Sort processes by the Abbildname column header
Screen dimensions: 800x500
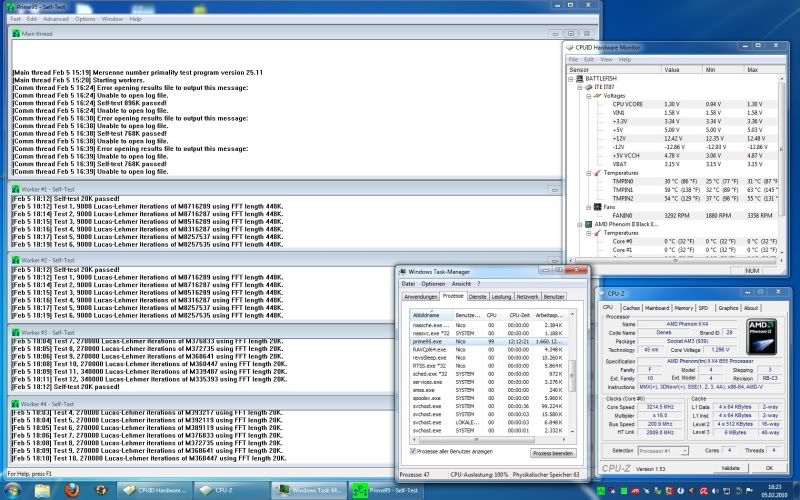pos(431,315)
